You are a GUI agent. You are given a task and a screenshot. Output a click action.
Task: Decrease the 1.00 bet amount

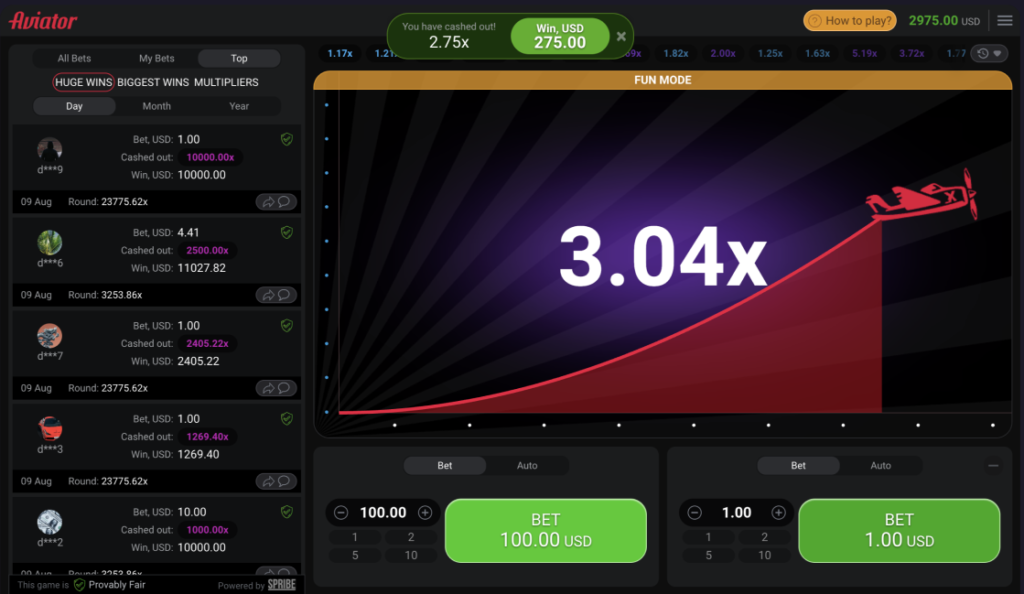pos(695,513)
